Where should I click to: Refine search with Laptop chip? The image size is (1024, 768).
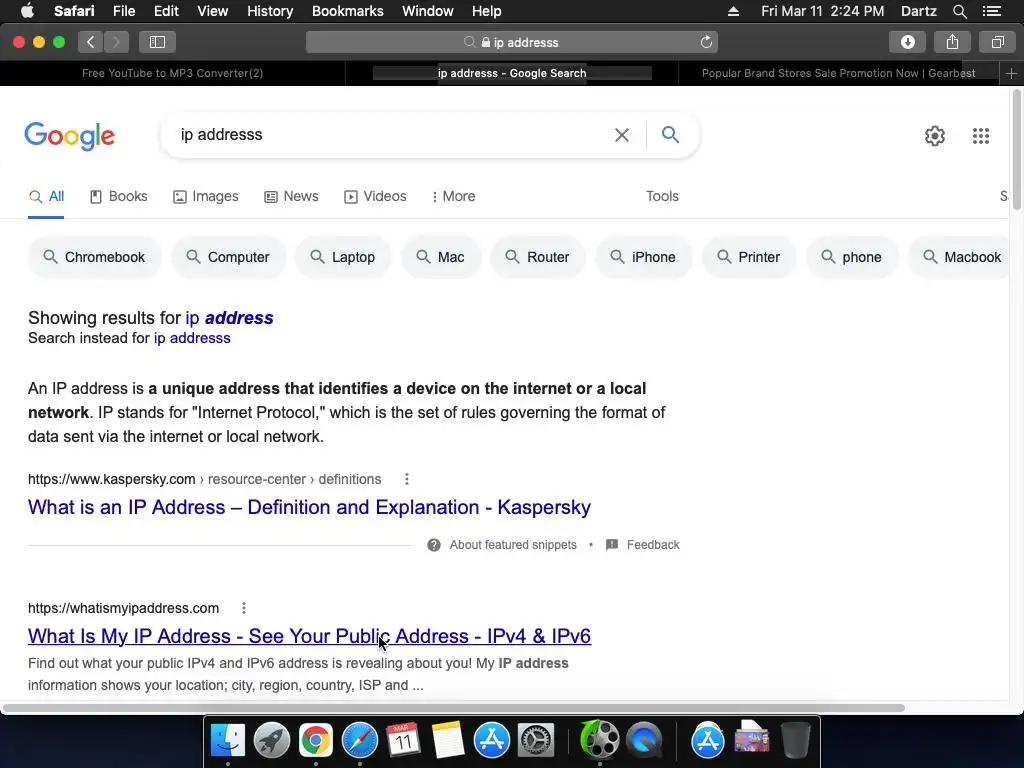pyautogui.click(x=343, y=257)
